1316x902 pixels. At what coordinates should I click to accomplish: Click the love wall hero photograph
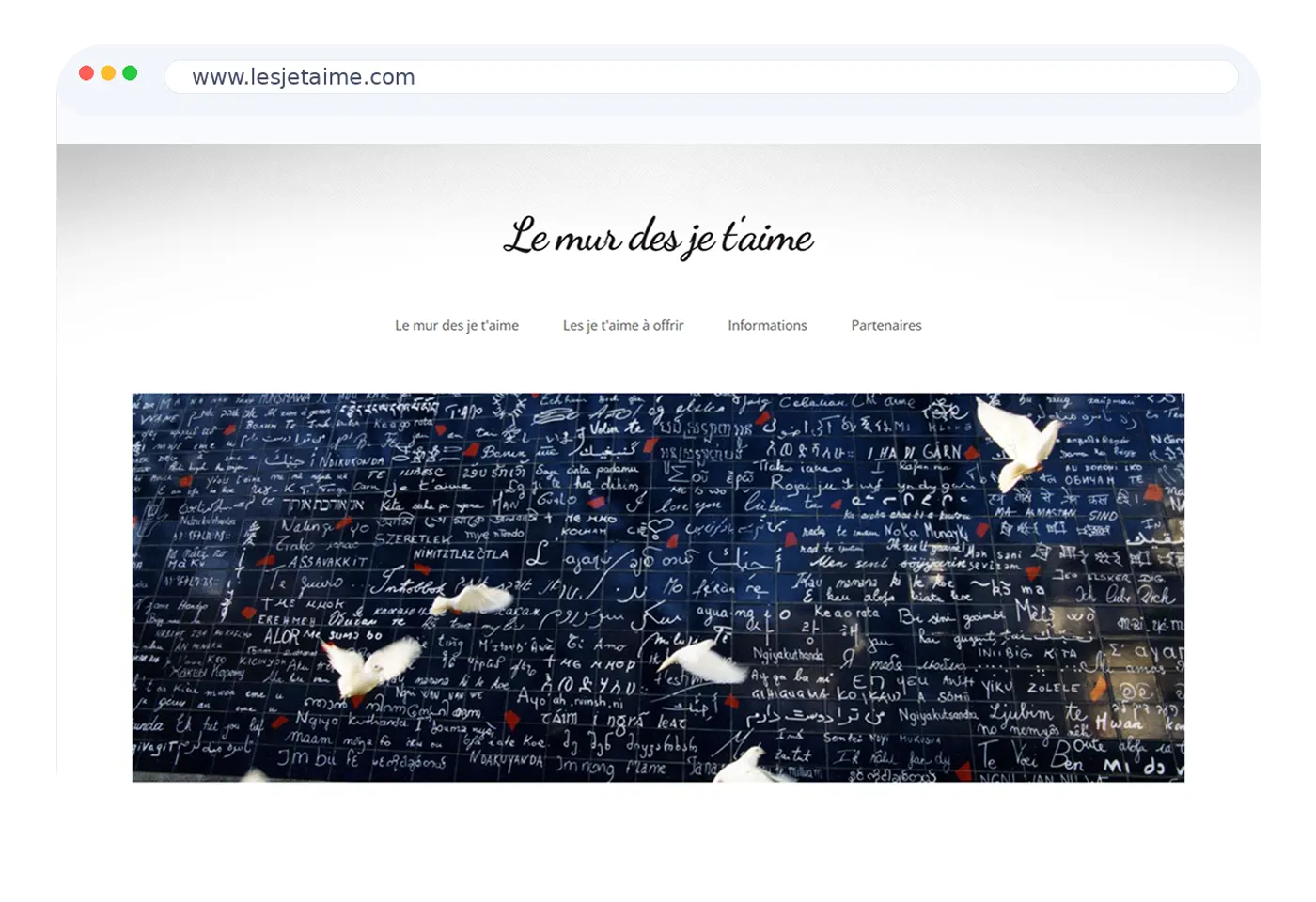pyautogui.click(x=658, y=586)
